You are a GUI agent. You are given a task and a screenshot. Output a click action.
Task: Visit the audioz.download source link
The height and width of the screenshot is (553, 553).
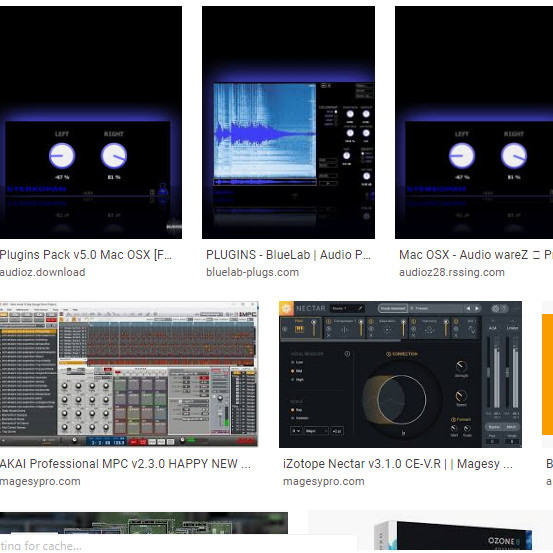(x=43, y=272)
